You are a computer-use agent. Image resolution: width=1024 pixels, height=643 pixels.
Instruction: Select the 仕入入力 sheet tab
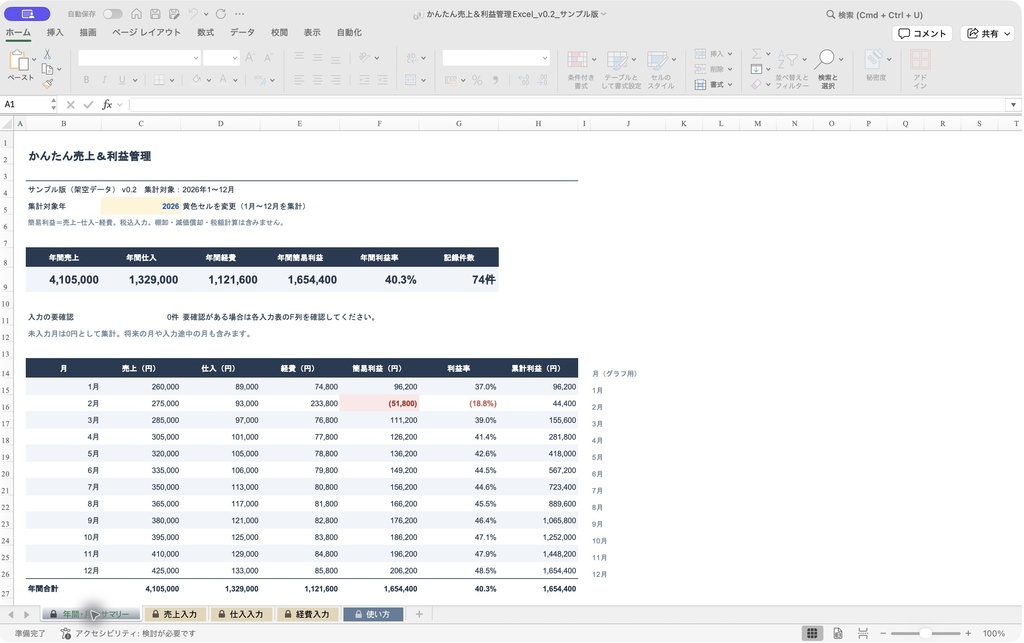[x=241, y=614]
